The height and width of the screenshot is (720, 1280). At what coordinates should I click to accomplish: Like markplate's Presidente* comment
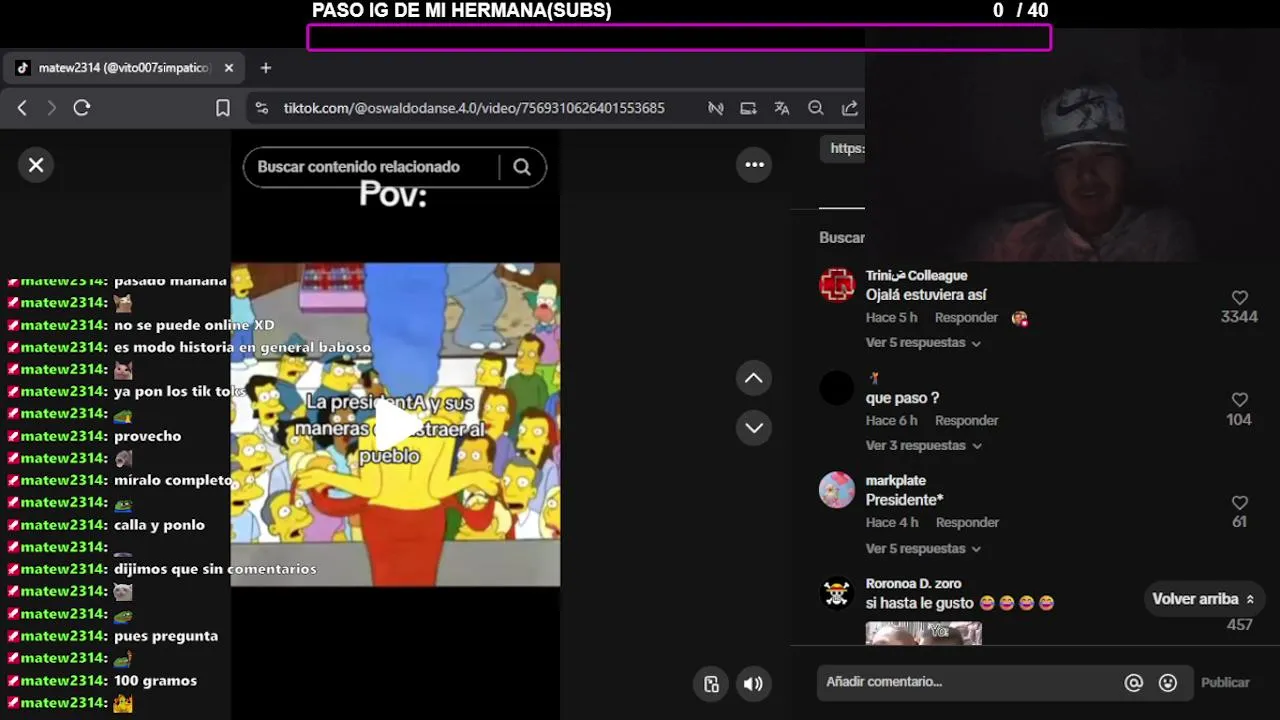(x=1239, y=503)
